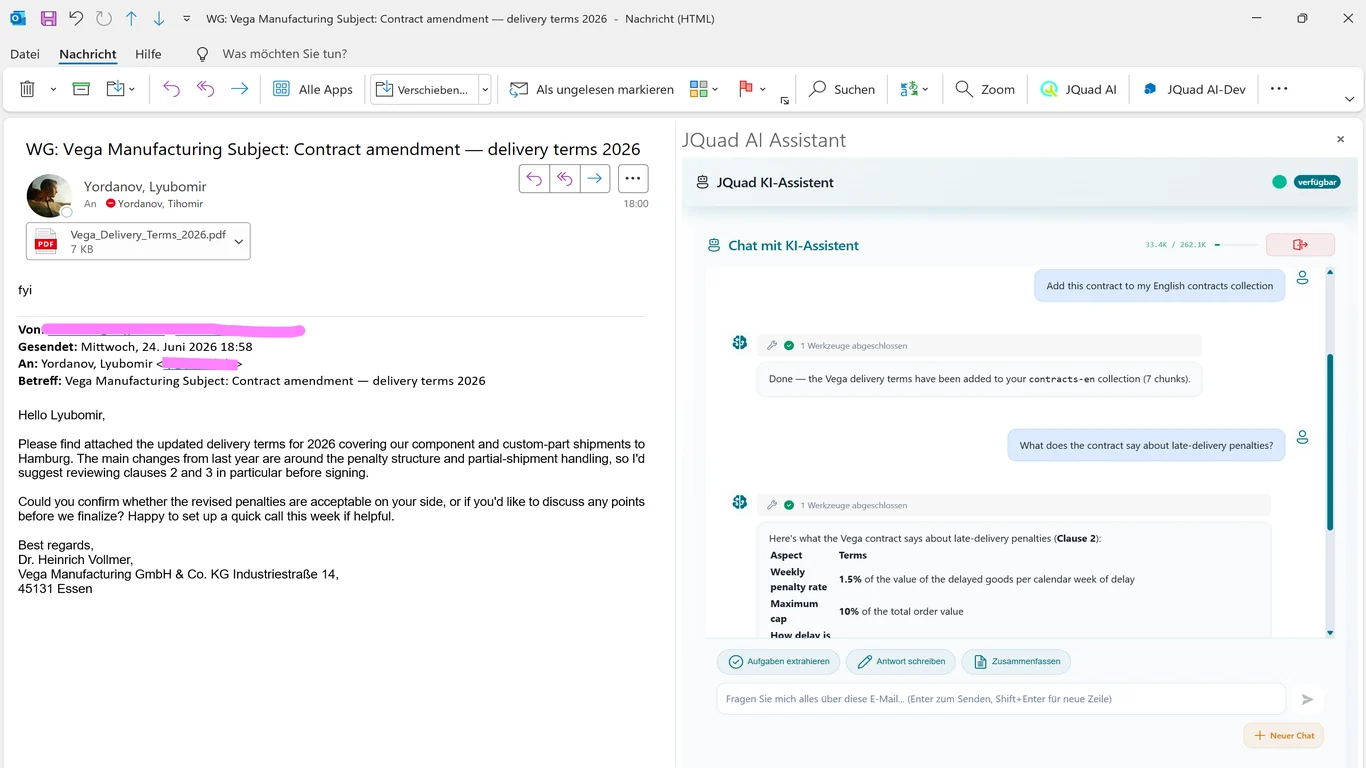Click the 'verfügbar' status badge
This screenshot has width=1366, height=768.
(x=1316, y=182)
